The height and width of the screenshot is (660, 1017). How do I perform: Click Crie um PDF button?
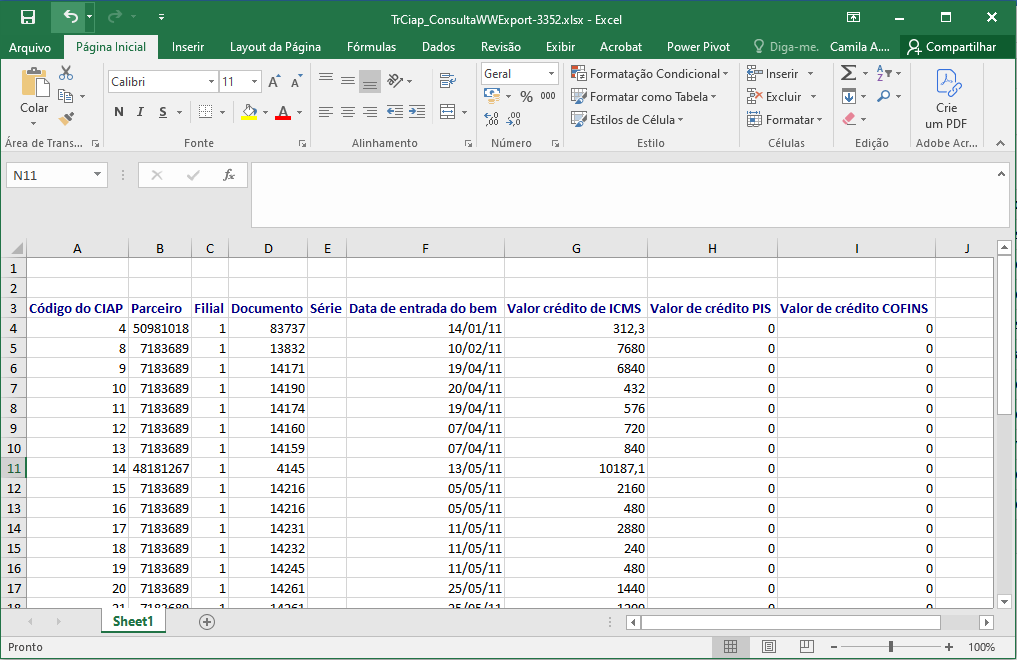click(x=946, y=99)
